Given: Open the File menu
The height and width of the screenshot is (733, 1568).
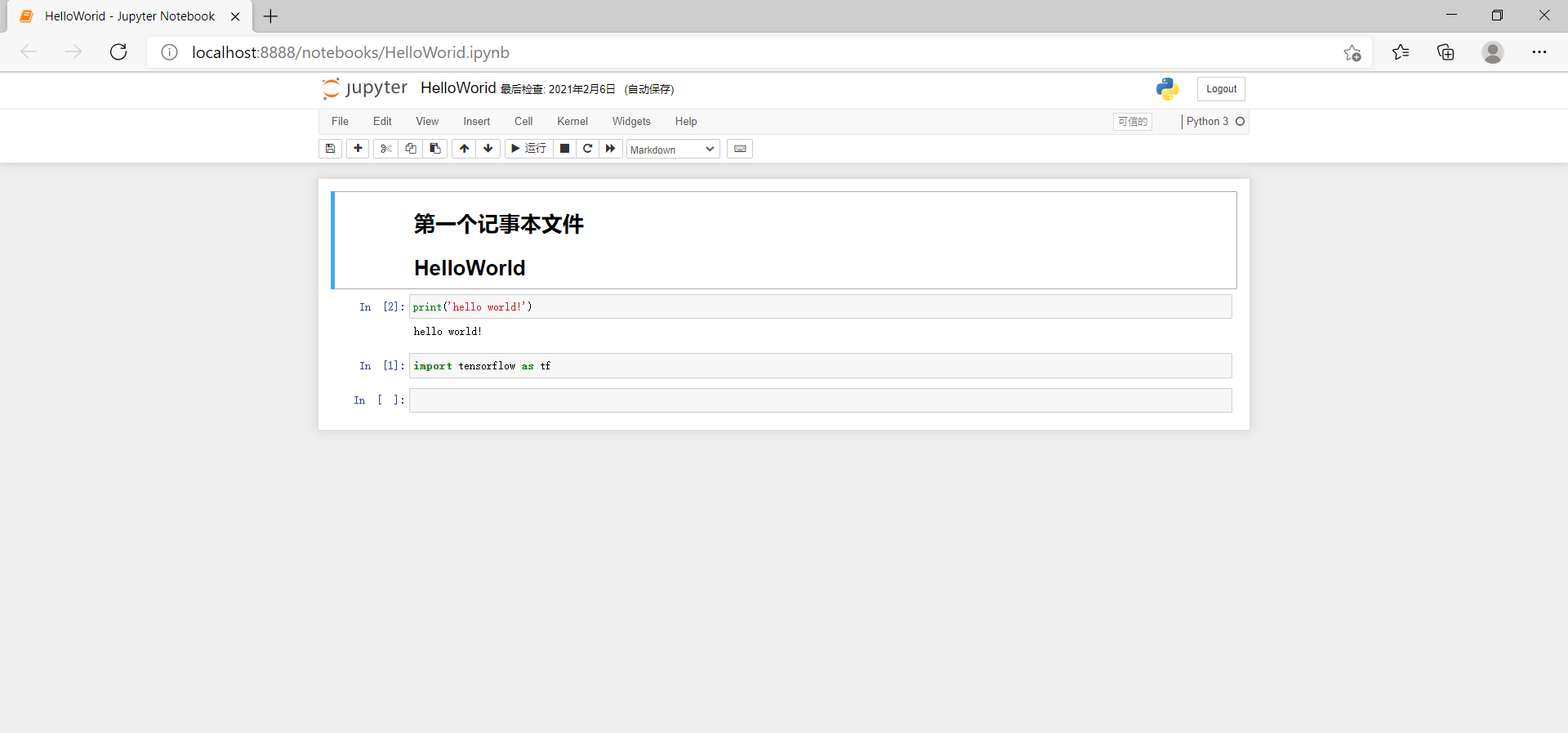Looking at the screenshot, I should click(340, 121).
